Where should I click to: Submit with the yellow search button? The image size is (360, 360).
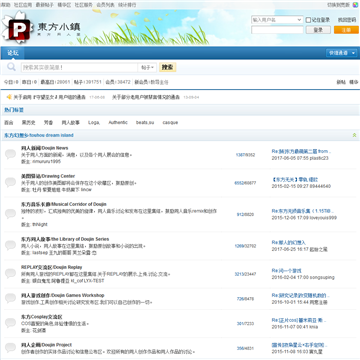click(x=167, y=67)
